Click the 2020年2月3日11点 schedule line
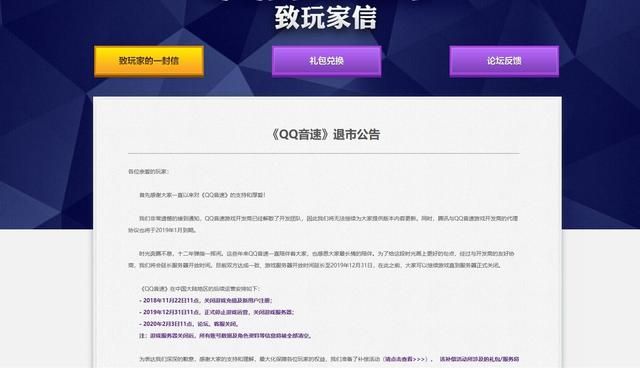The image size is (640, 368). (189, 324)
